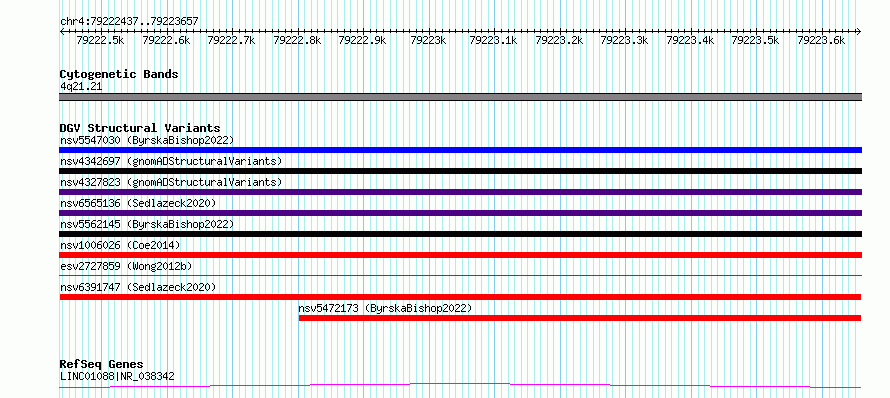Select the nsv4327823 (gnomADStructuralVariants) label
890x398 pixels.
coord(171,182)
